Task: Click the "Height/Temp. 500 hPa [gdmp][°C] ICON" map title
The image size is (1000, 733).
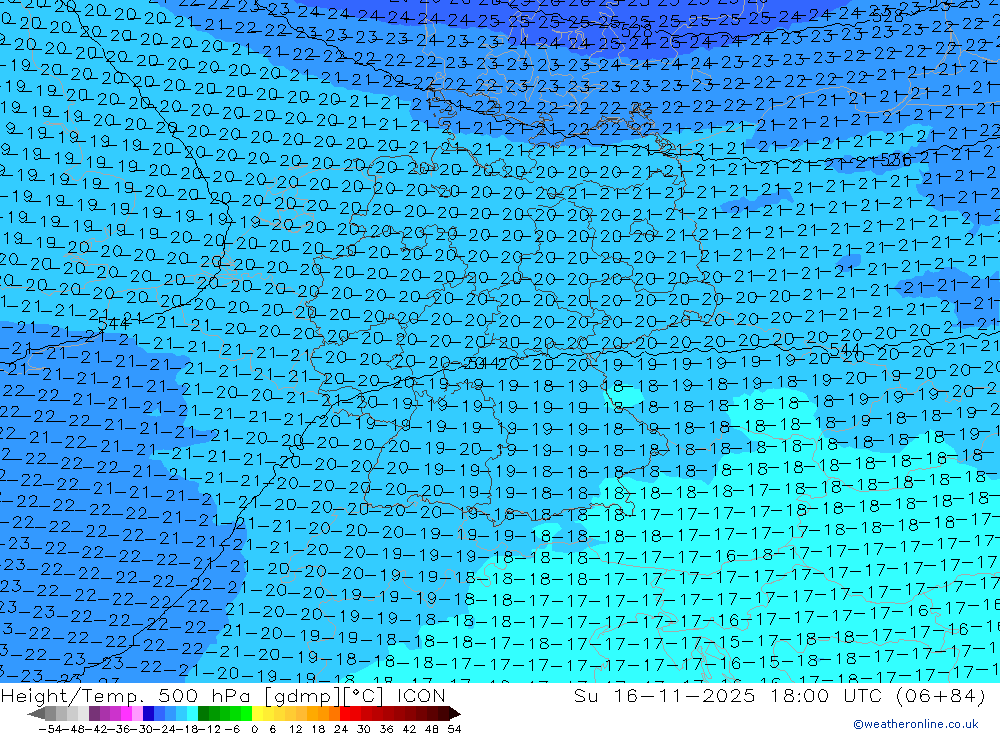Action: [223, 695]
